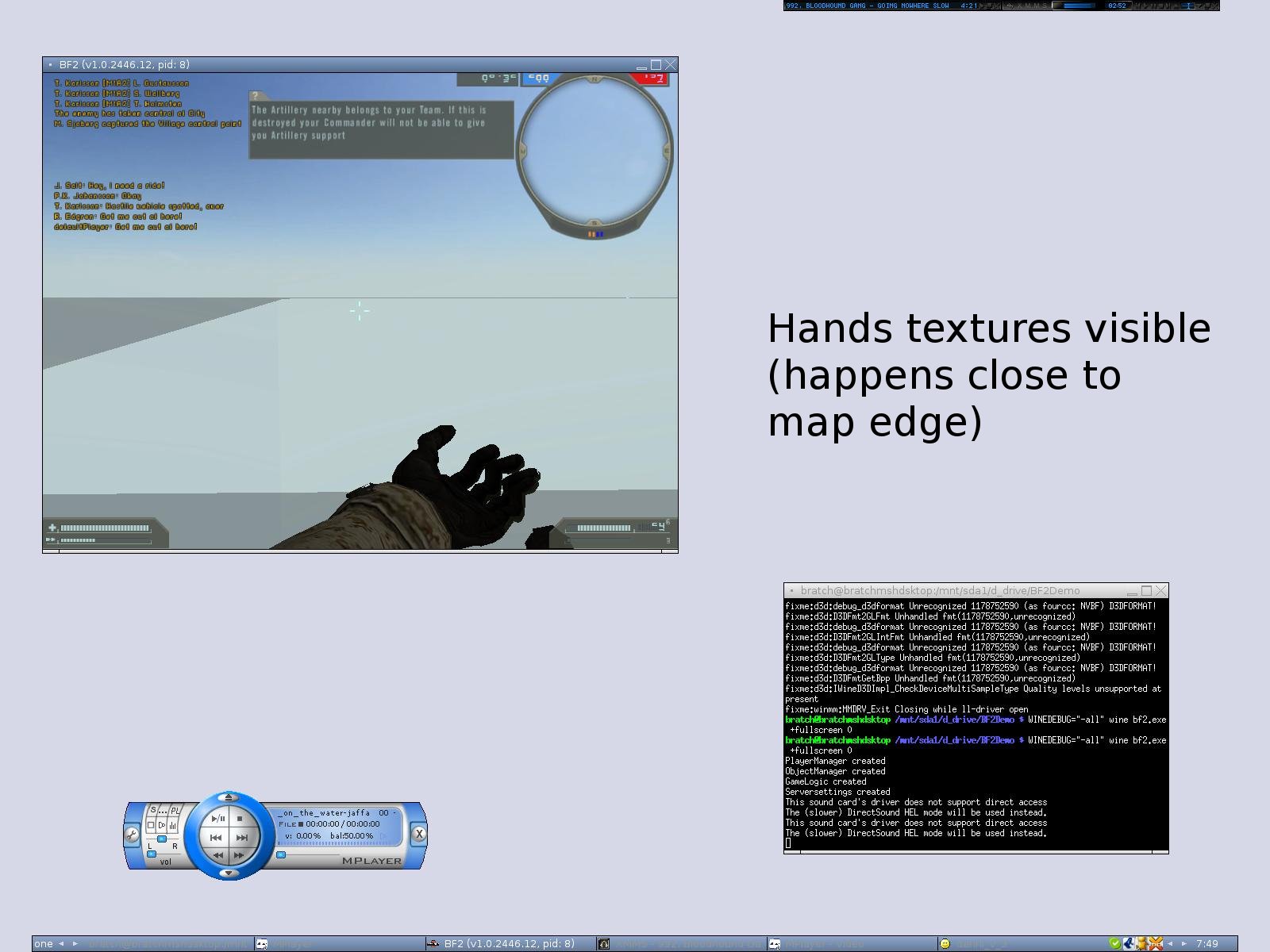Click the terminal window title bar
This screenshot has height=952, width=1270.
click(976, 590)
